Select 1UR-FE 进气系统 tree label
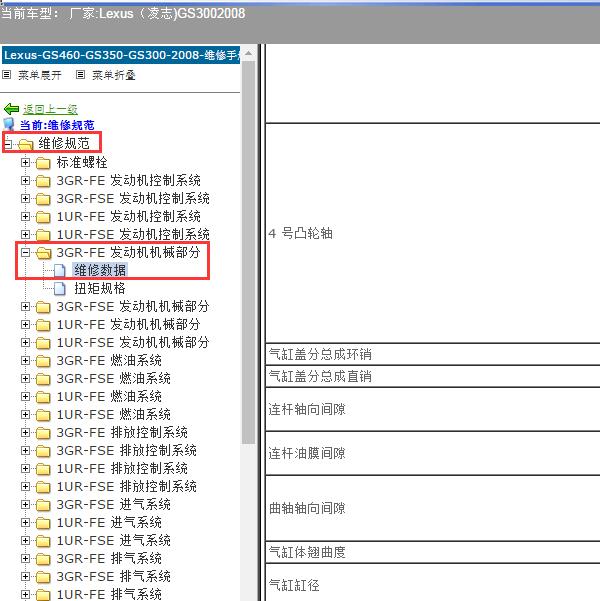600x601 pixels. [x=109, y=522]
